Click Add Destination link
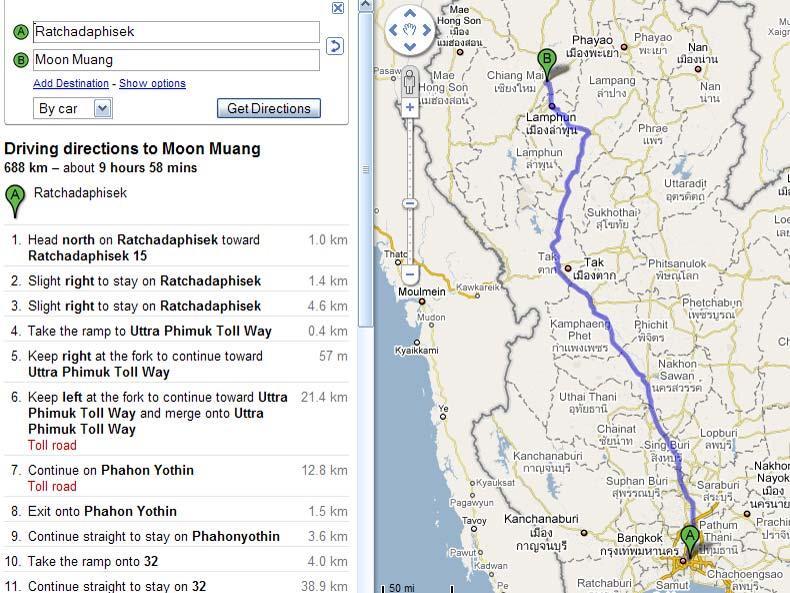 point(71,83)
